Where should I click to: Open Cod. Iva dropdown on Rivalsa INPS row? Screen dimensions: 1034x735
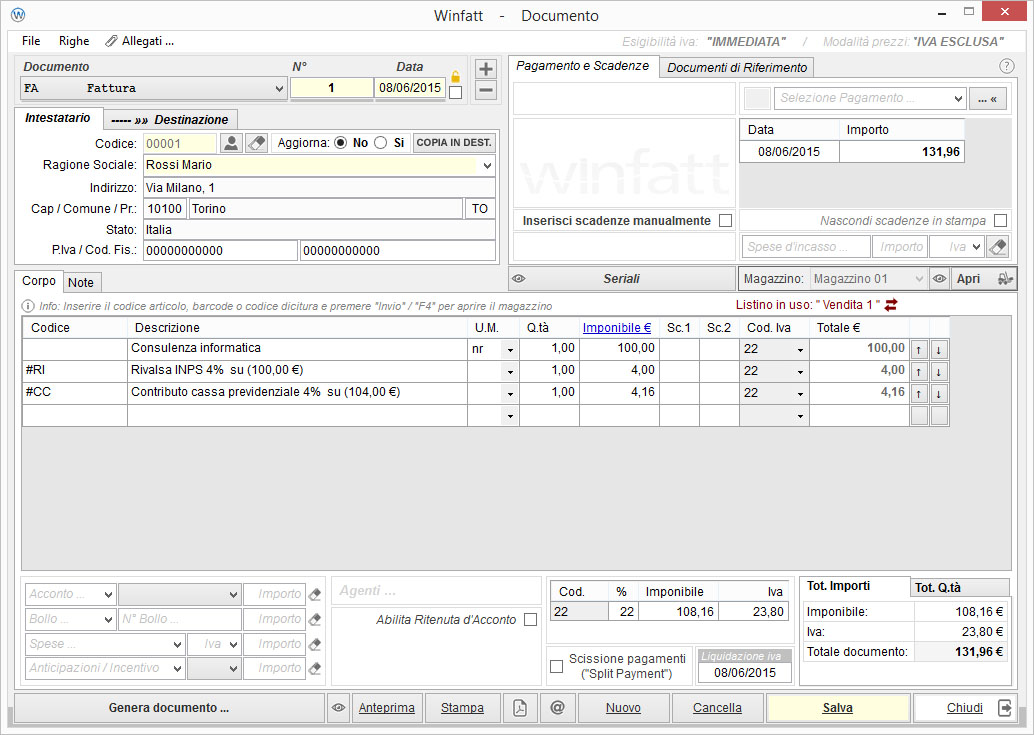(800, 372)
